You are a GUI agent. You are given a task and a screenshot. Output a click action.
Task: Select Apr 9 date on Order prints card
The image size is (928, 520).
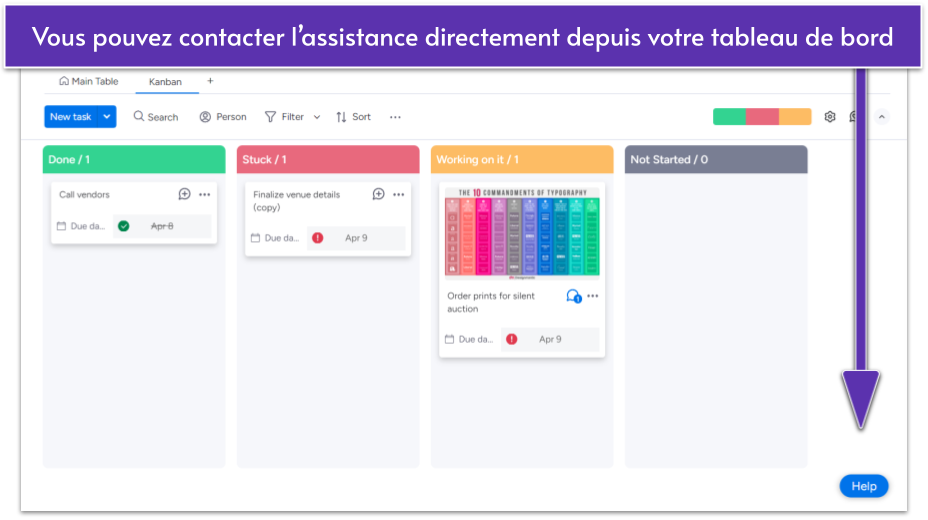click(550, 339)
